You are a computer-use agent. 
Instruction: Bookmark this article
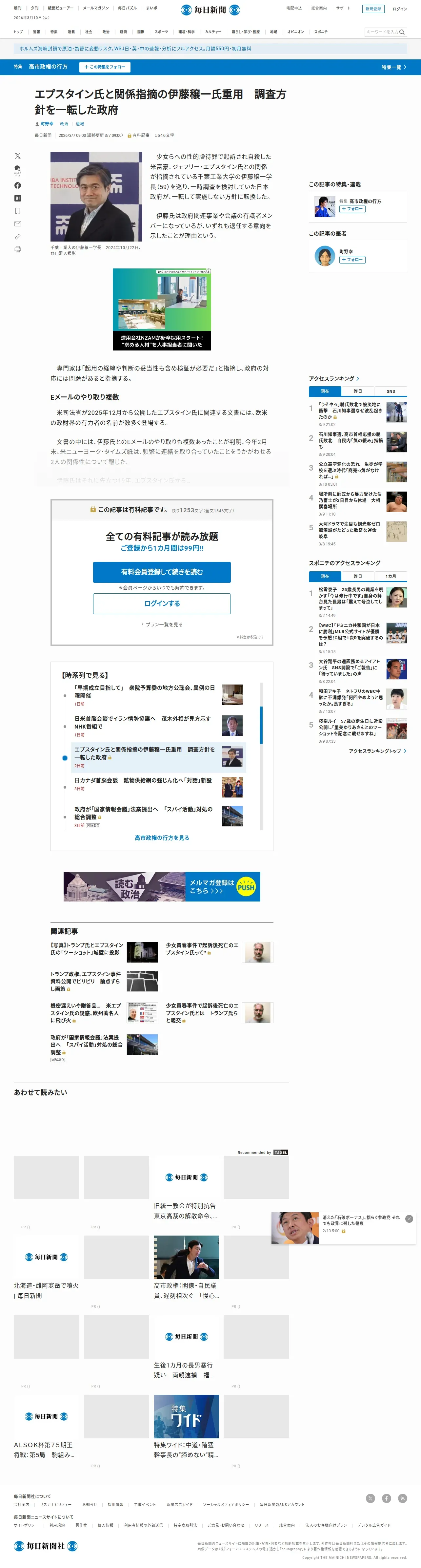(x=17, y=211)
